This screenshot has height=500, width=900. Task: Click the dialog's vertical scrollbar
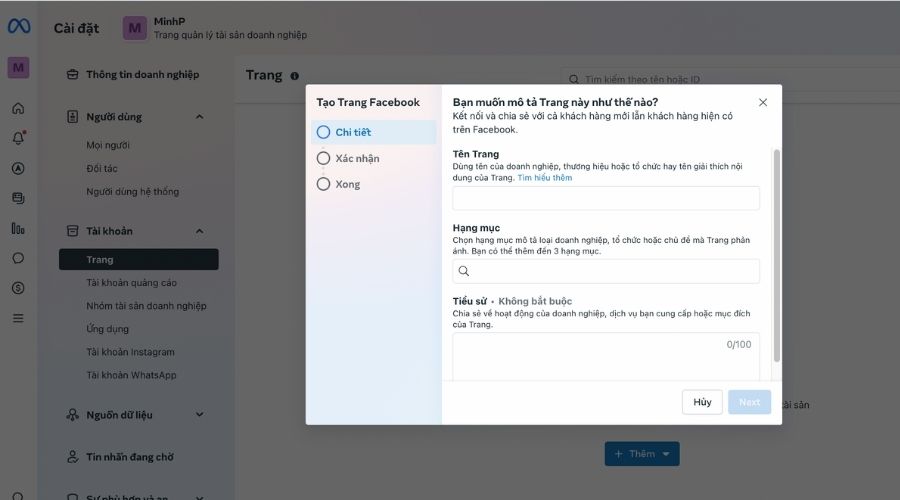[x=777, y=255]
